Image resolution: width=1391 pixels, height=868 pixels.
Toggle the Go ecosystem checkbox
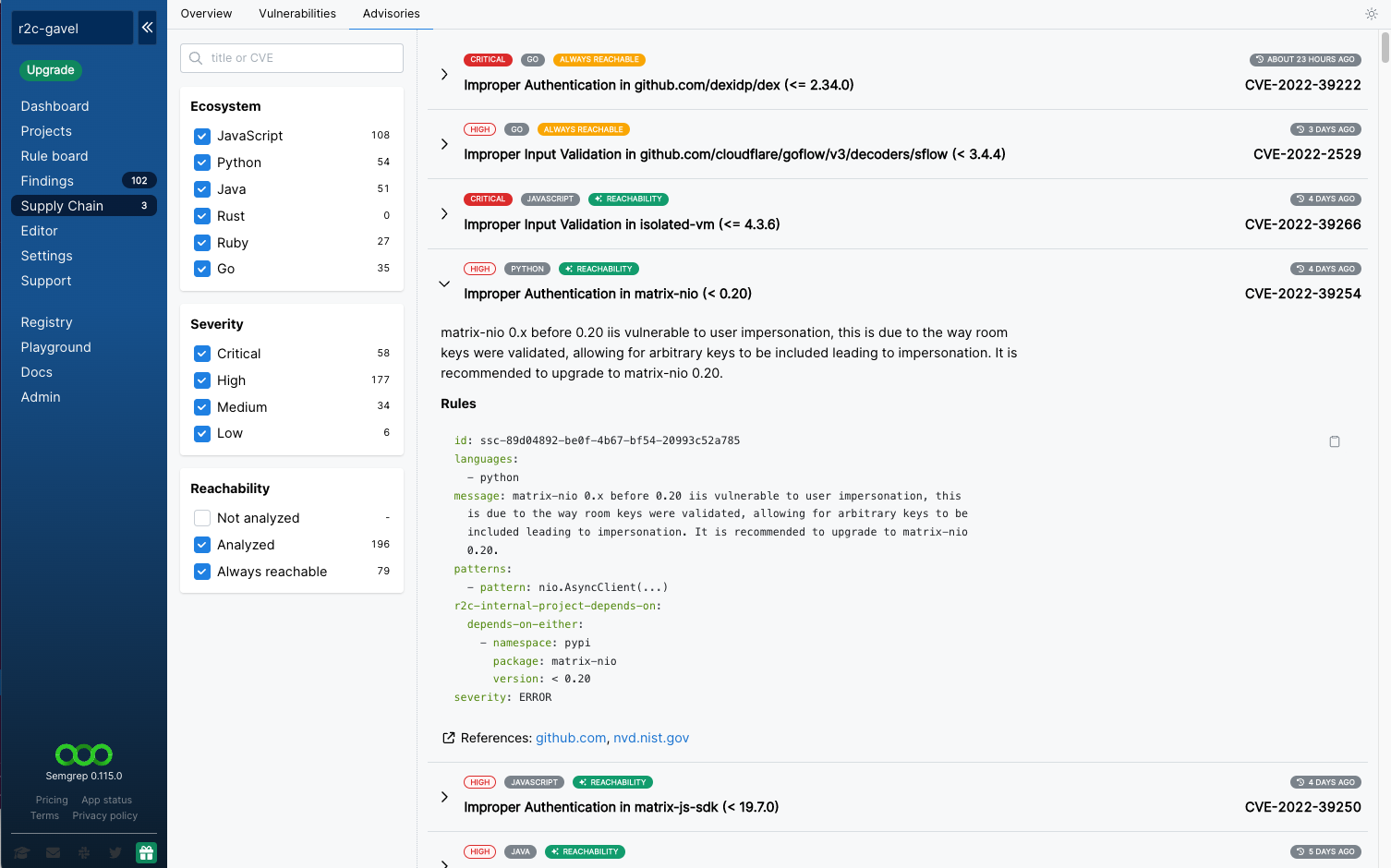tap(202, 269)
